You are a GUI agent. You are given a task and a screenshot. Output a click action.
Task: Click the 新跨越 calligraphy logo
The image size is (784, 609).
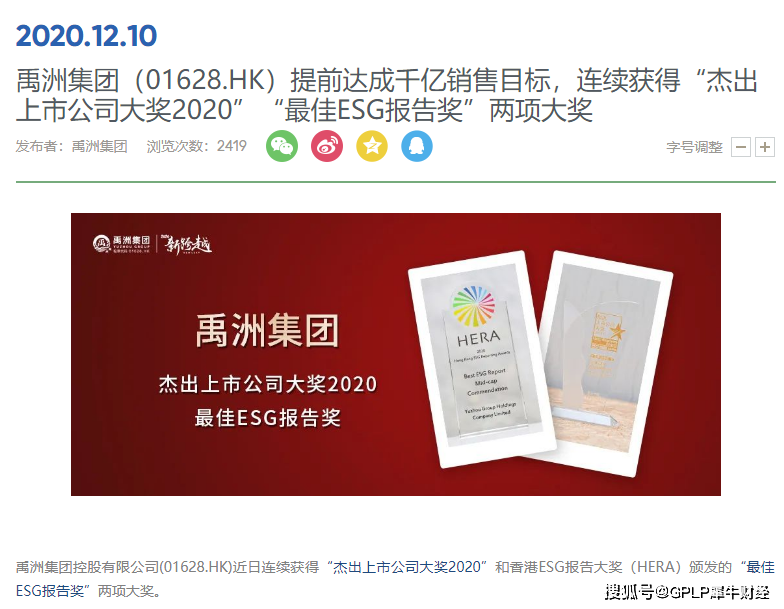click(186, 244)
